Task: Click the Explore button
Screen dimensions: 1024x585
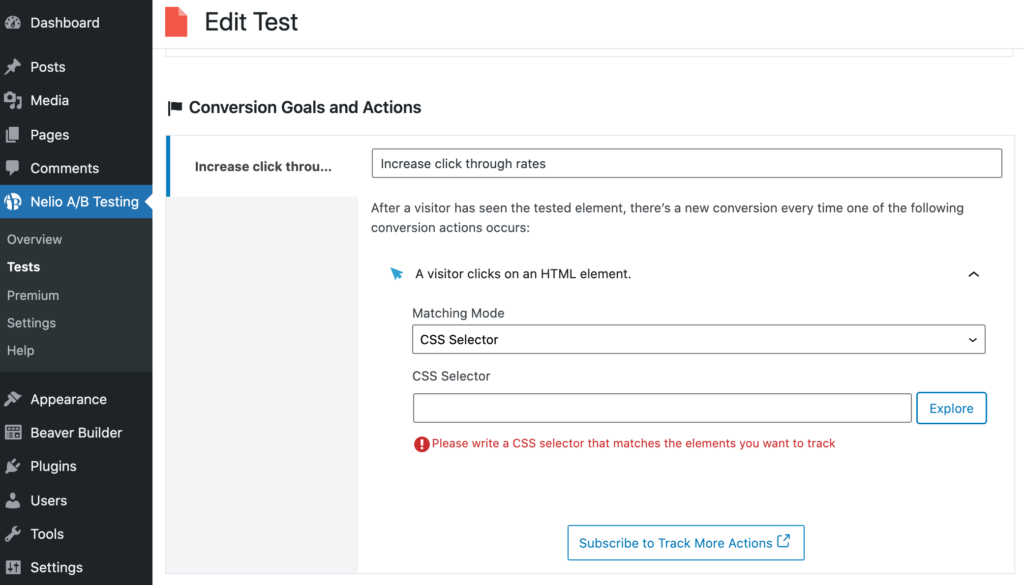Action: tap(951, 408)
